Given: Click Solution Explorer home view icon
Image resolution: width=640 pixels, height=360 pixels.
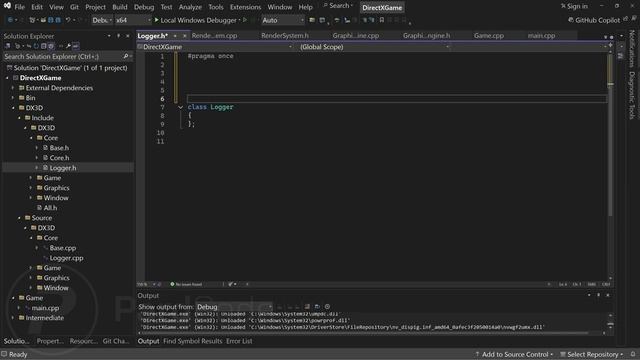Looking at the screenshot, I should [x=8, y=46].
